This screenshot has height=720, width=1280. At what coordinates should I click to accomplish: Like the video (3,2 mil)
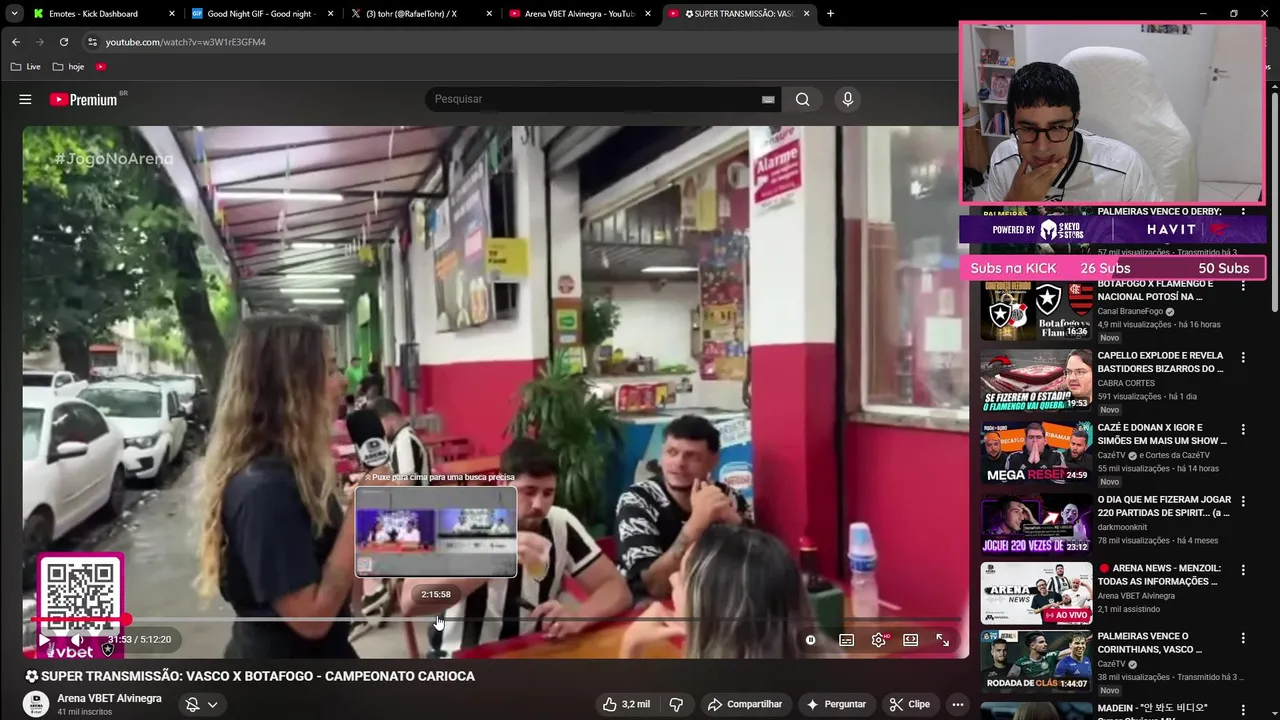click(626, 704)
